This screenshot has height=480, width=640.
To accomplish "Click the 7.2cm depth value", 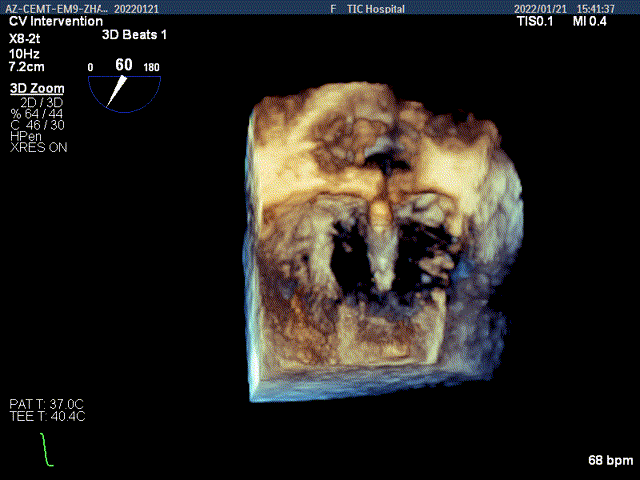I will click(26, 64).
